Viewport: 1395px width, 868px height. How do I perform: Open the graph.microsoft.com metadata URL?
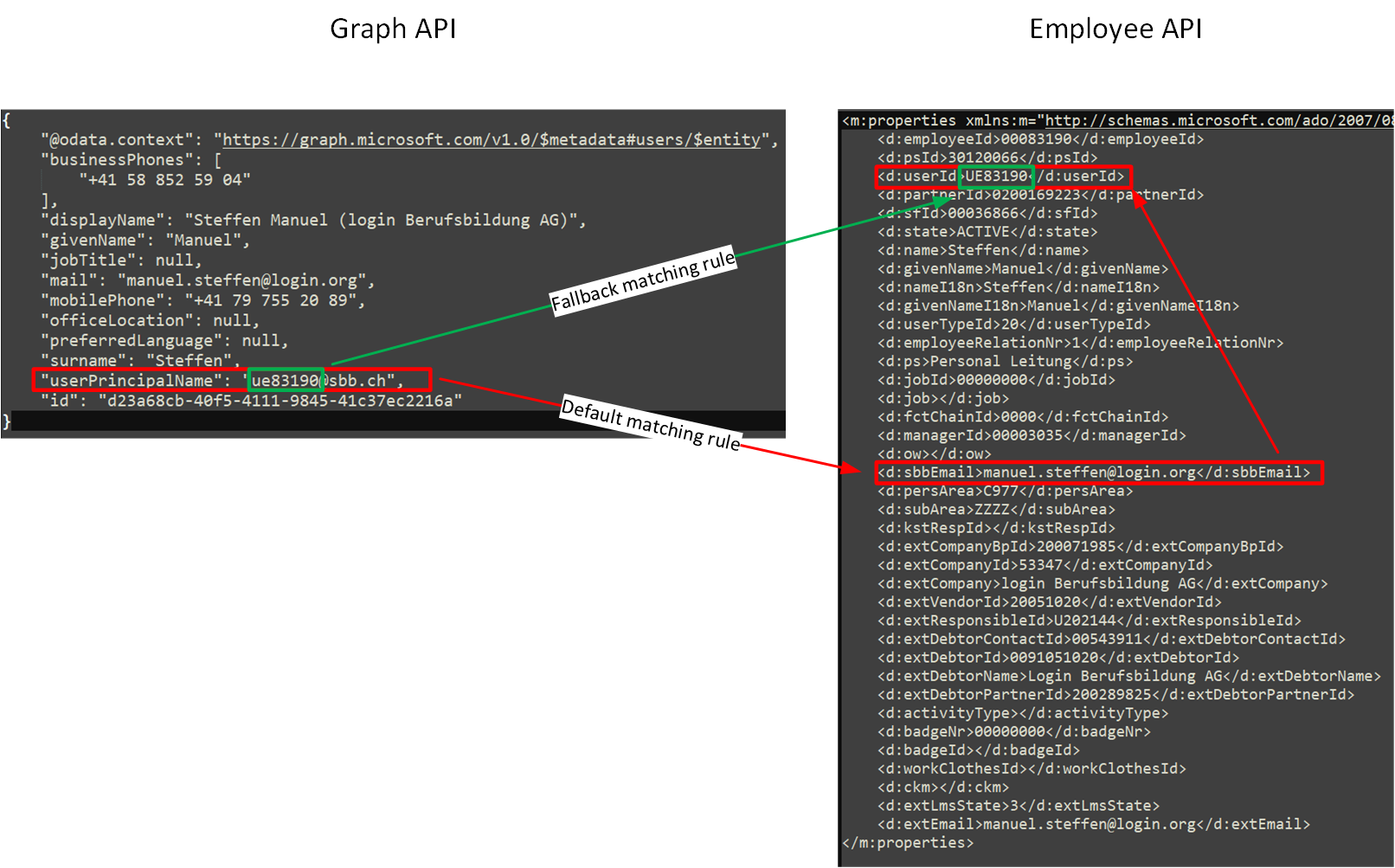[x=492, y=140]
